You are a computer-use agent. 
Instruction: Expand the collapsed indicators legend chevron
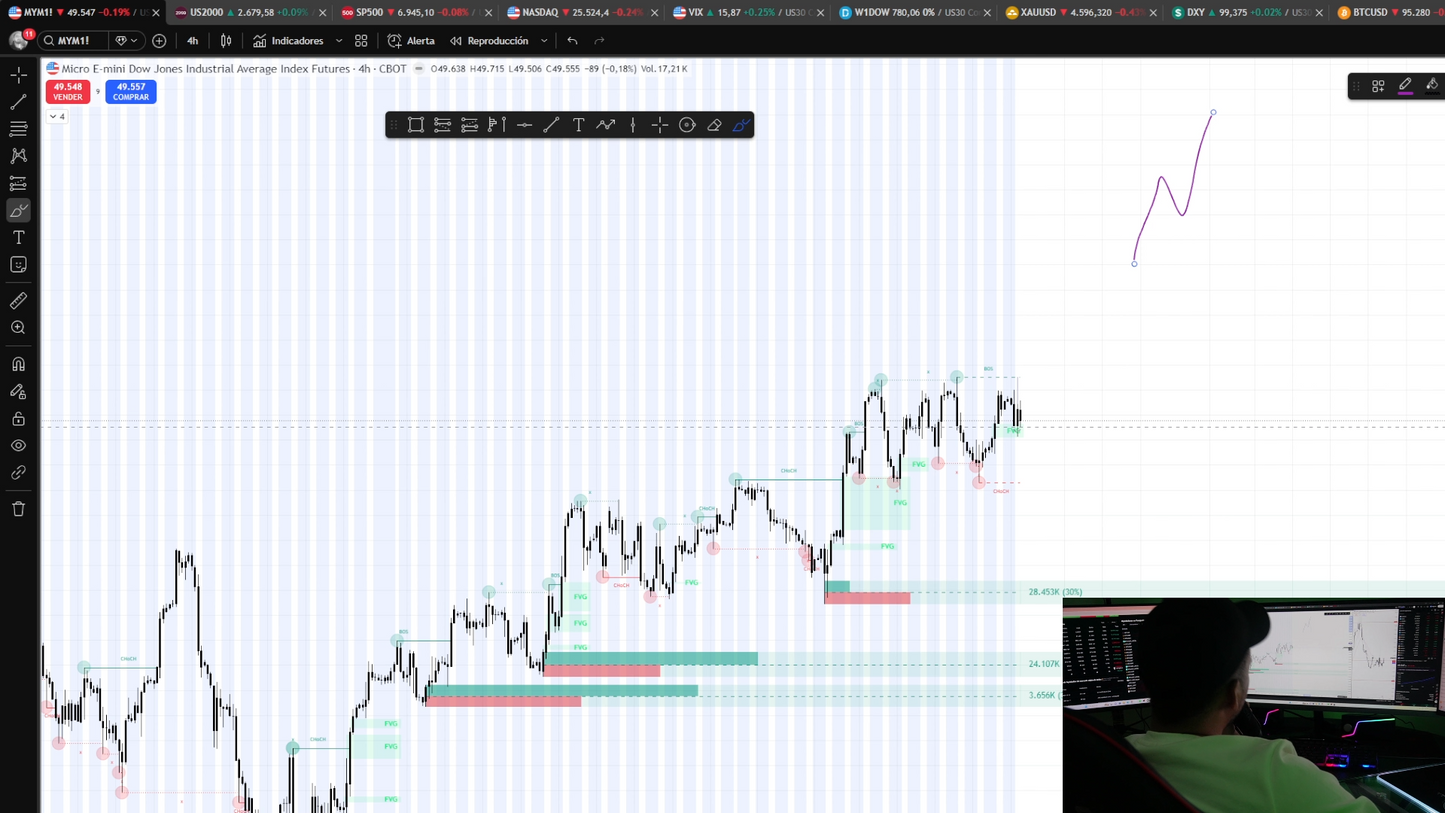point(57,117)
